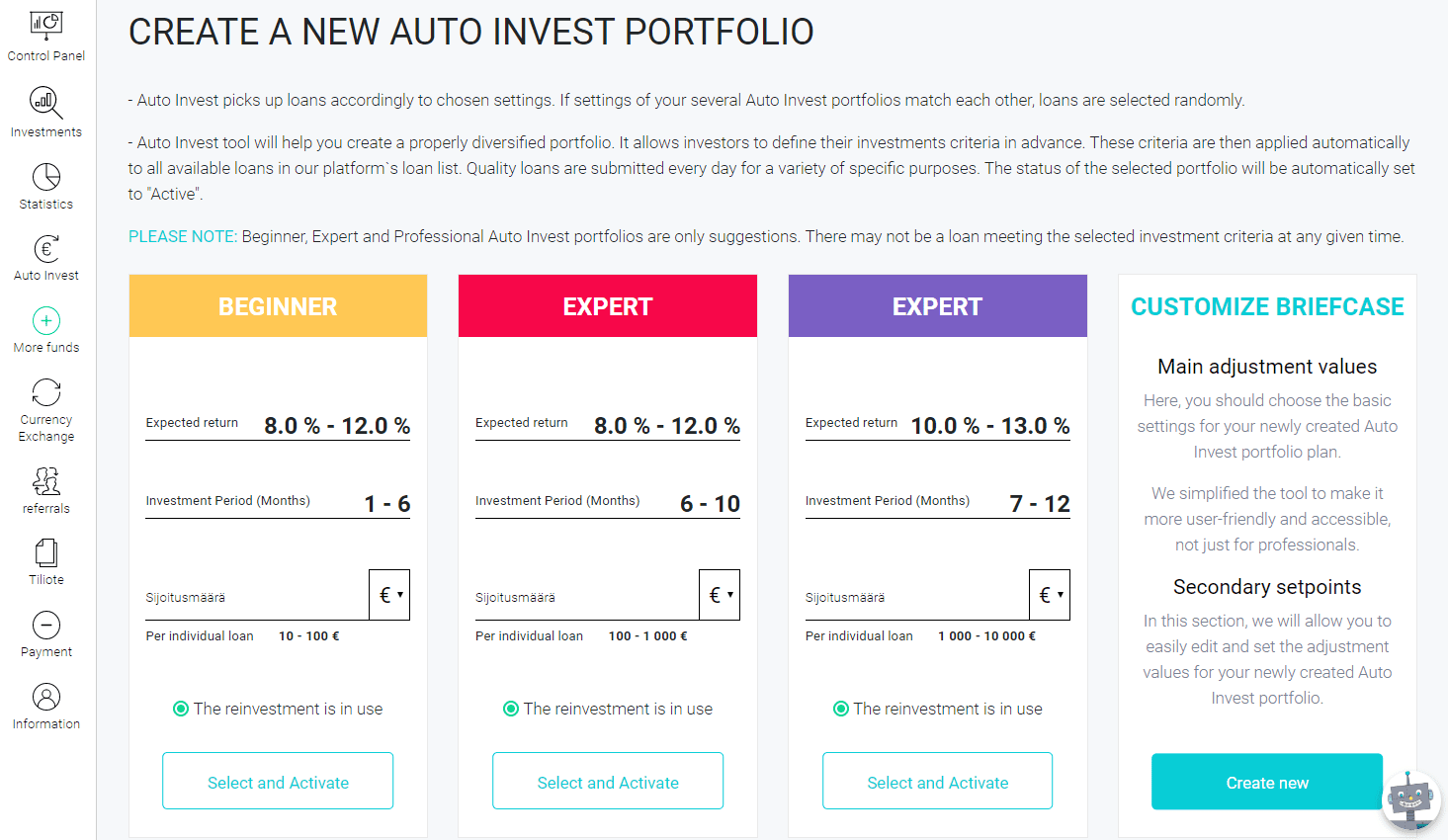
Task: Open currency dropdown in purple Expert card
Action: coord(1050,595)
